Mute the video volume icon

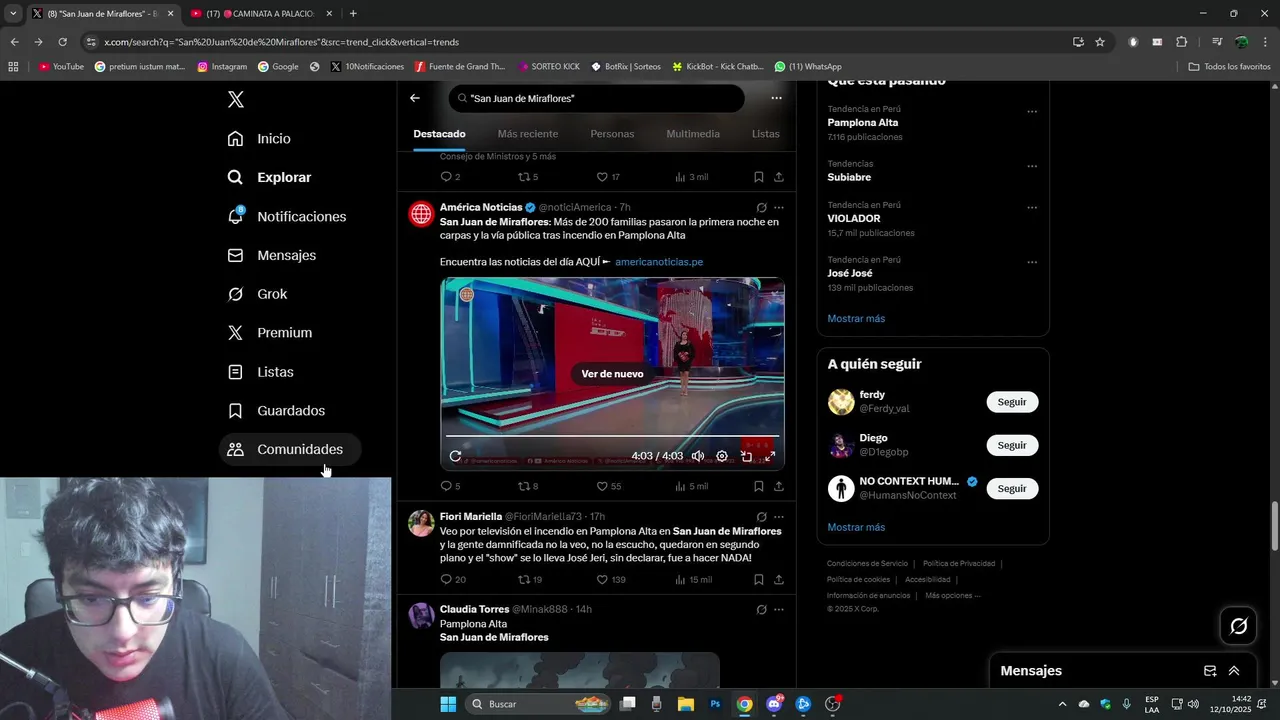[x=698, y=456]
